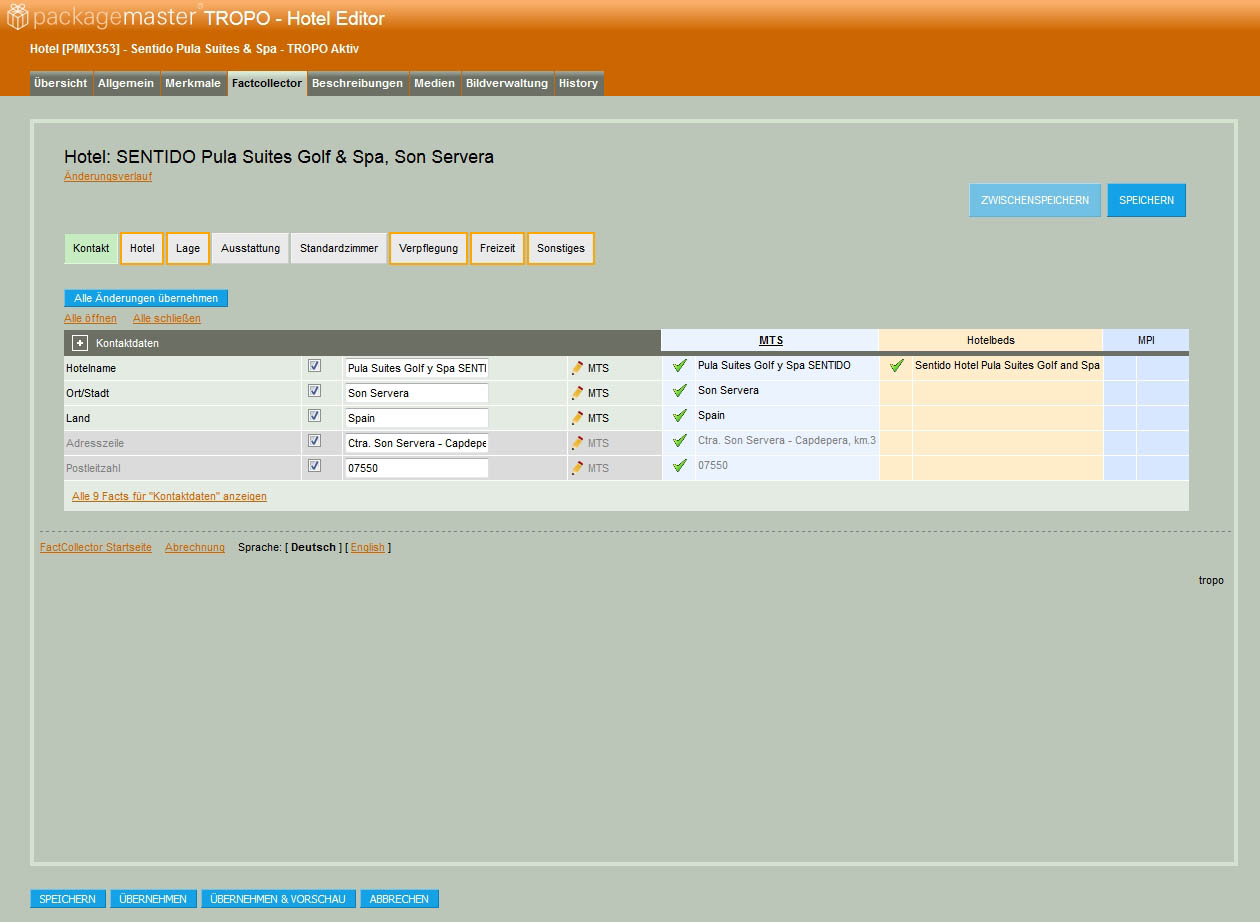The width and height of the screenshot is (1260, 922).
Task: Open the Sonstiges category tab
Action: [x=561, y=249]
